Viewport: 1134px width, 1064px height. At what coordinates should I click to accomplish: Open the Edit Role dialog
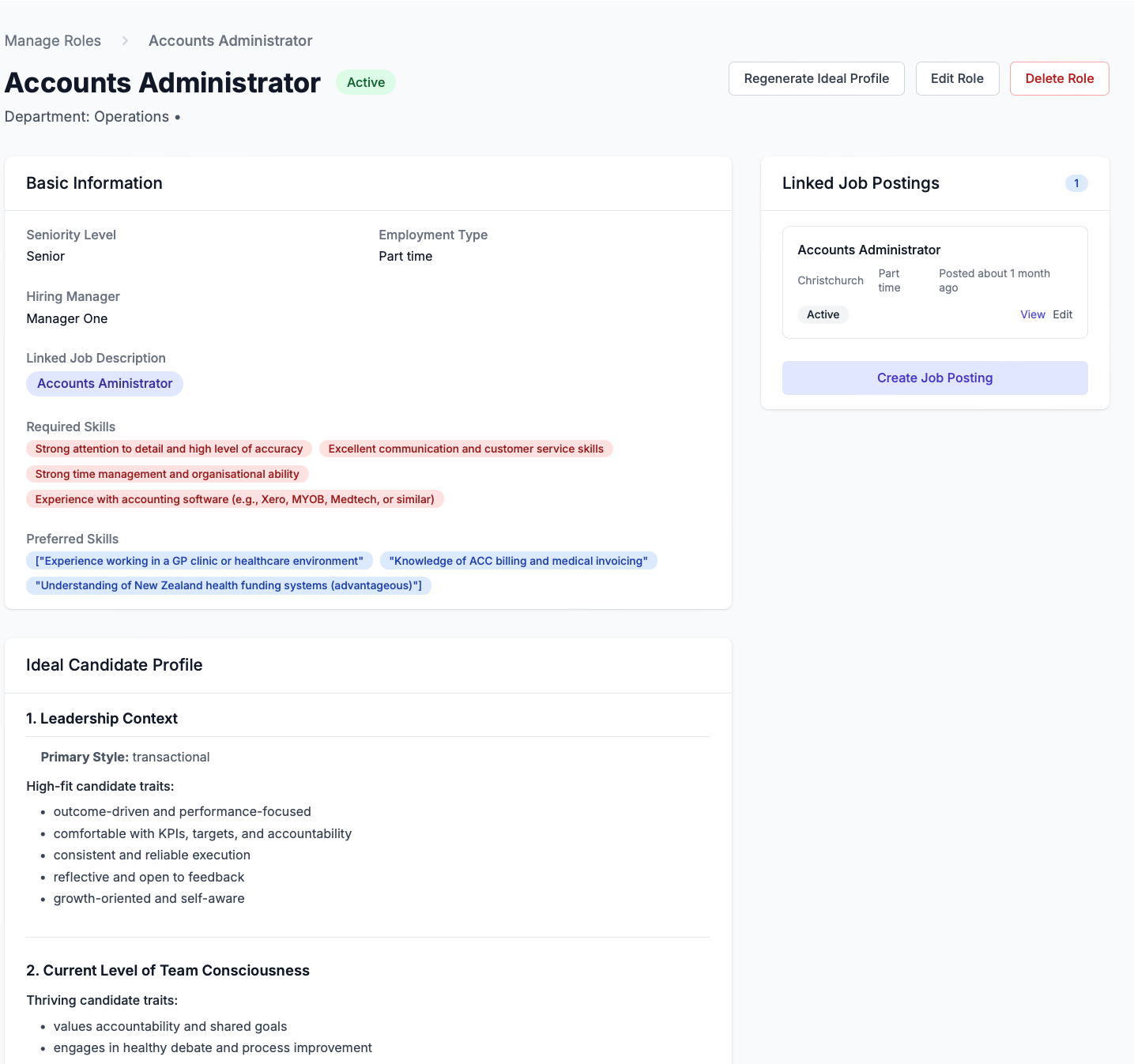click(x=957, y=78)
